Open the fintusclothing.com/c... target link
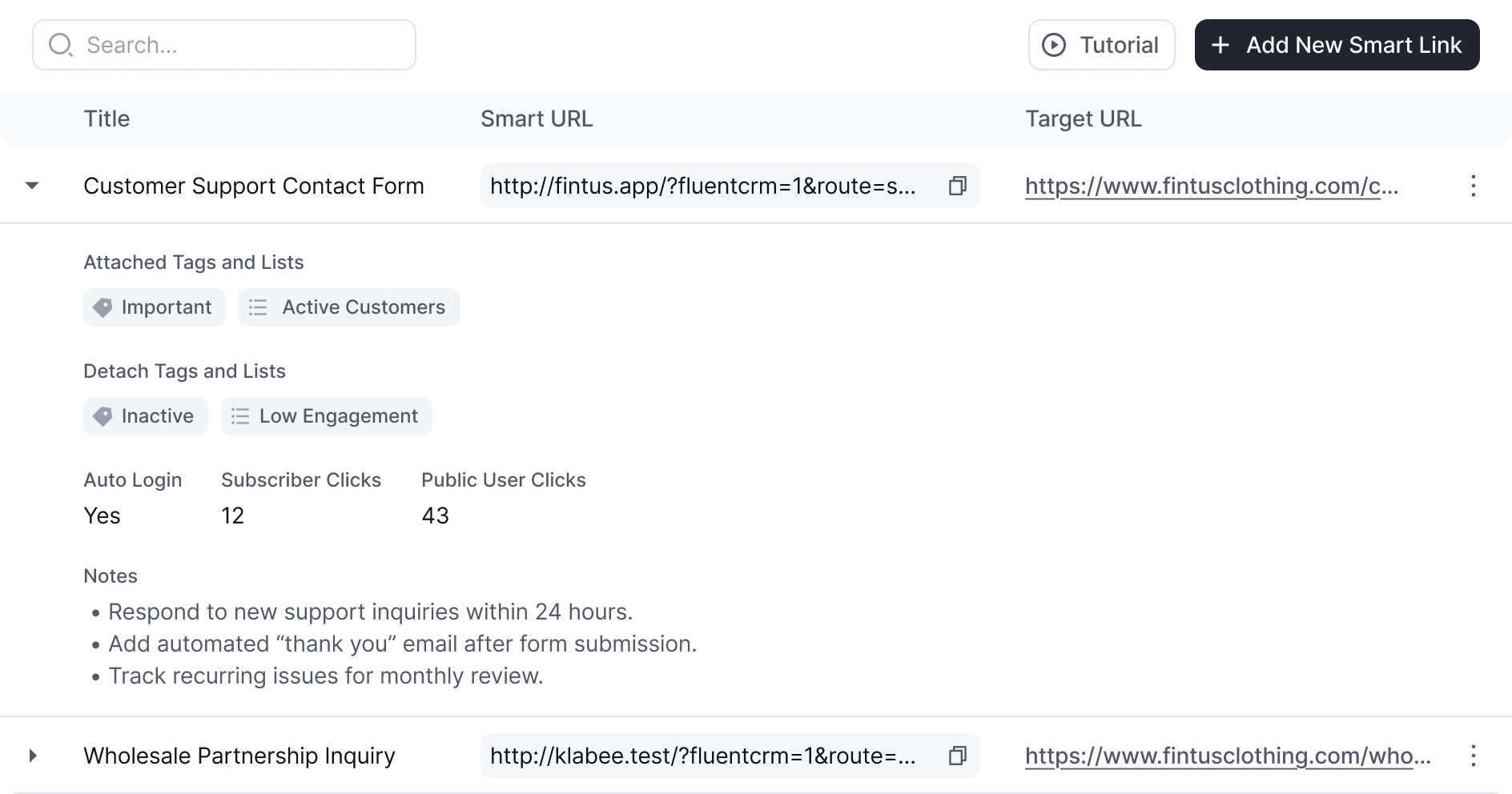 1212,186
